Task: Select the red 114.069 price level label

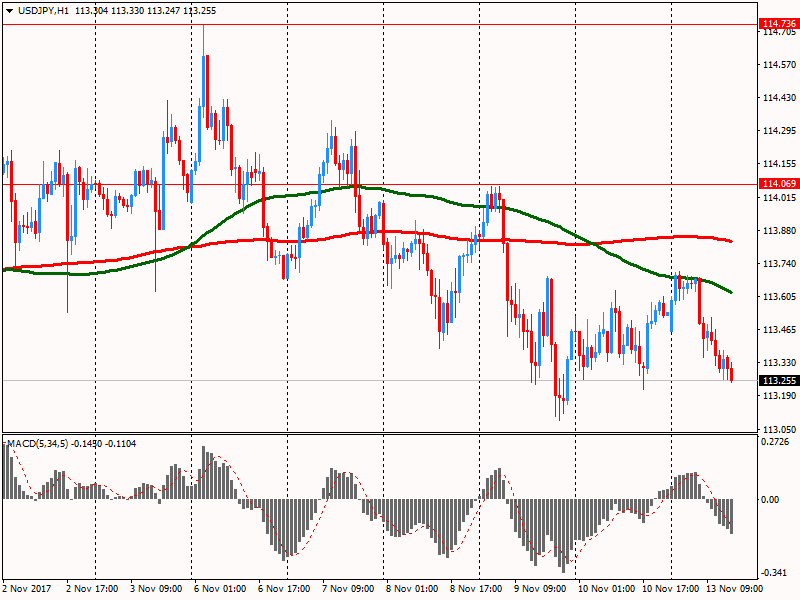Action: pos(779,184)
